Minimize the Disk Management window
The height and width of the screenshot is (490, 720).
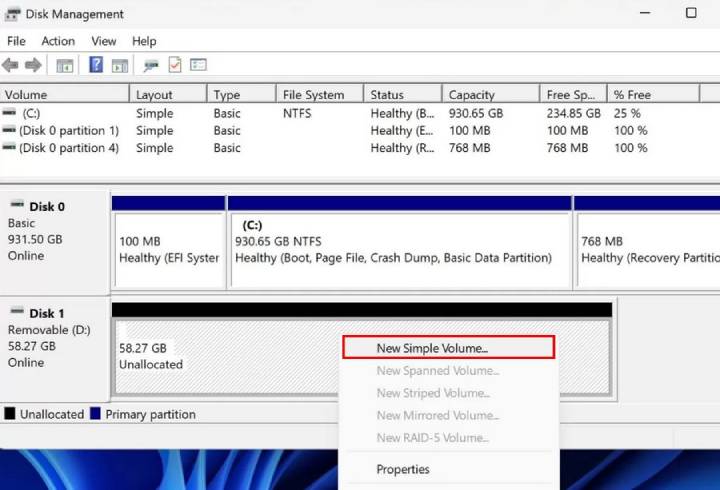tap(645, 13)
